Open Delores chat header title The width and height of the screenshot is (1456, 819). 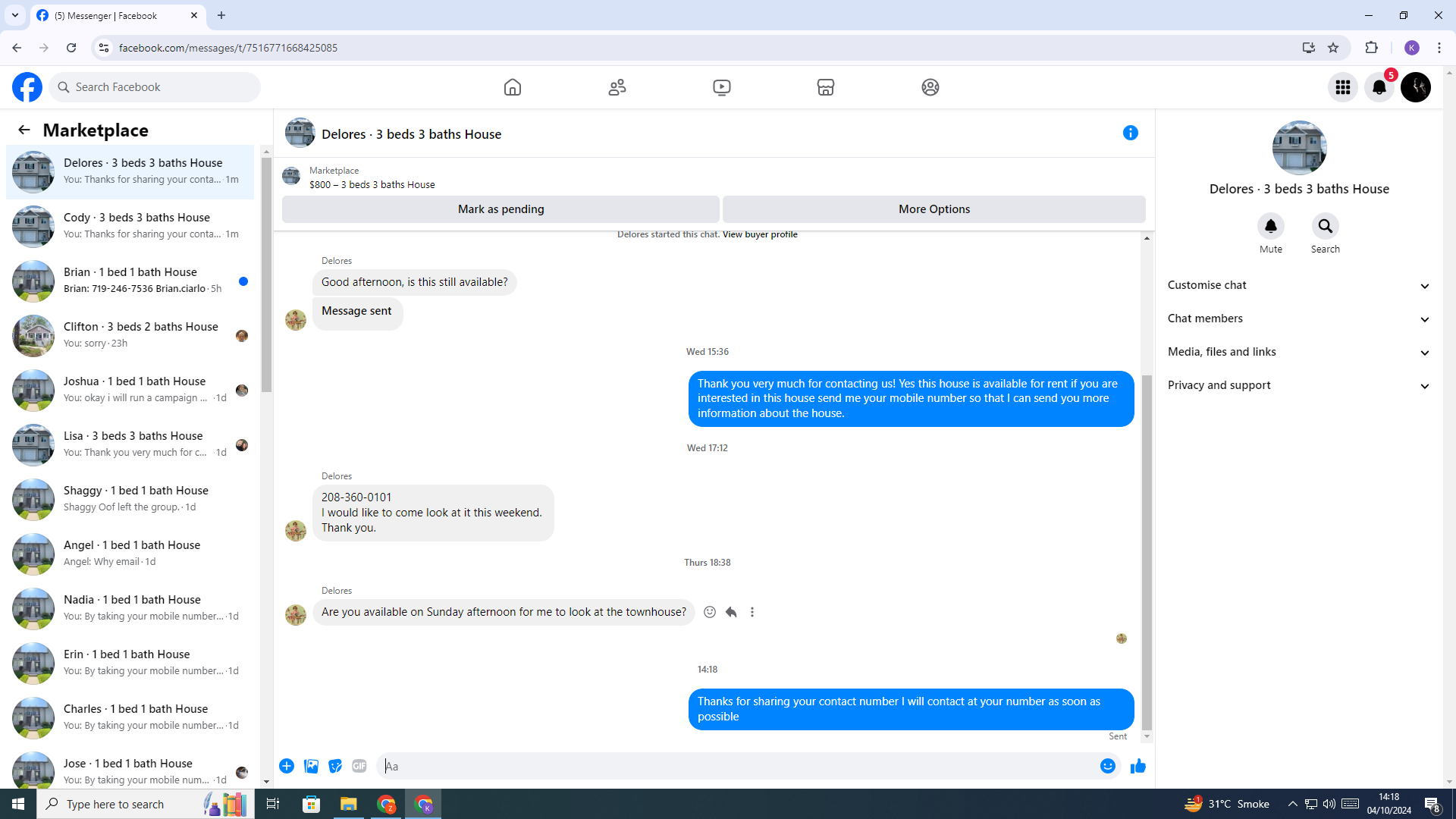point(411,134)
